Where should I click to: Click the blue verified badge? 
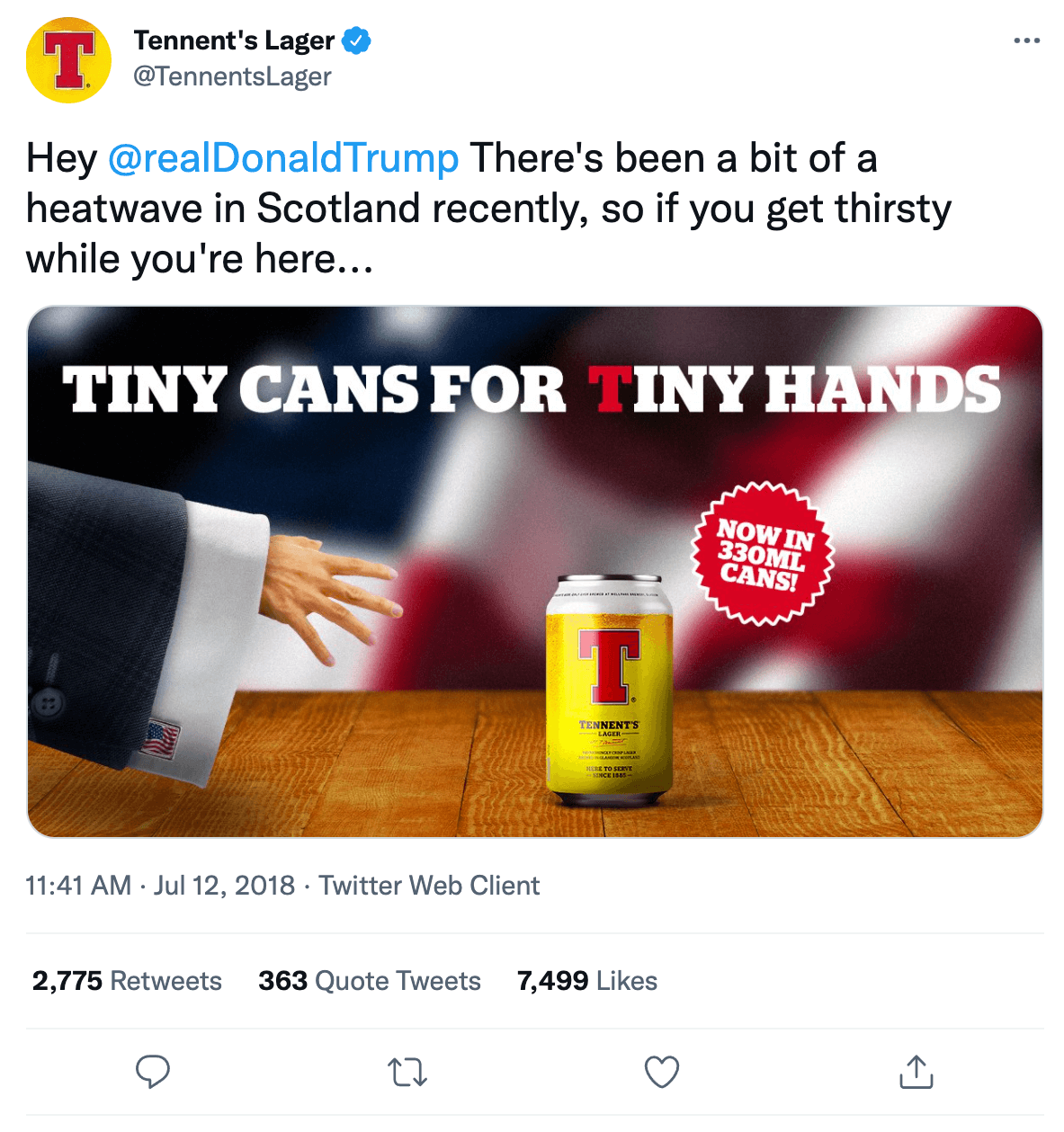click(x=357, y=41)
